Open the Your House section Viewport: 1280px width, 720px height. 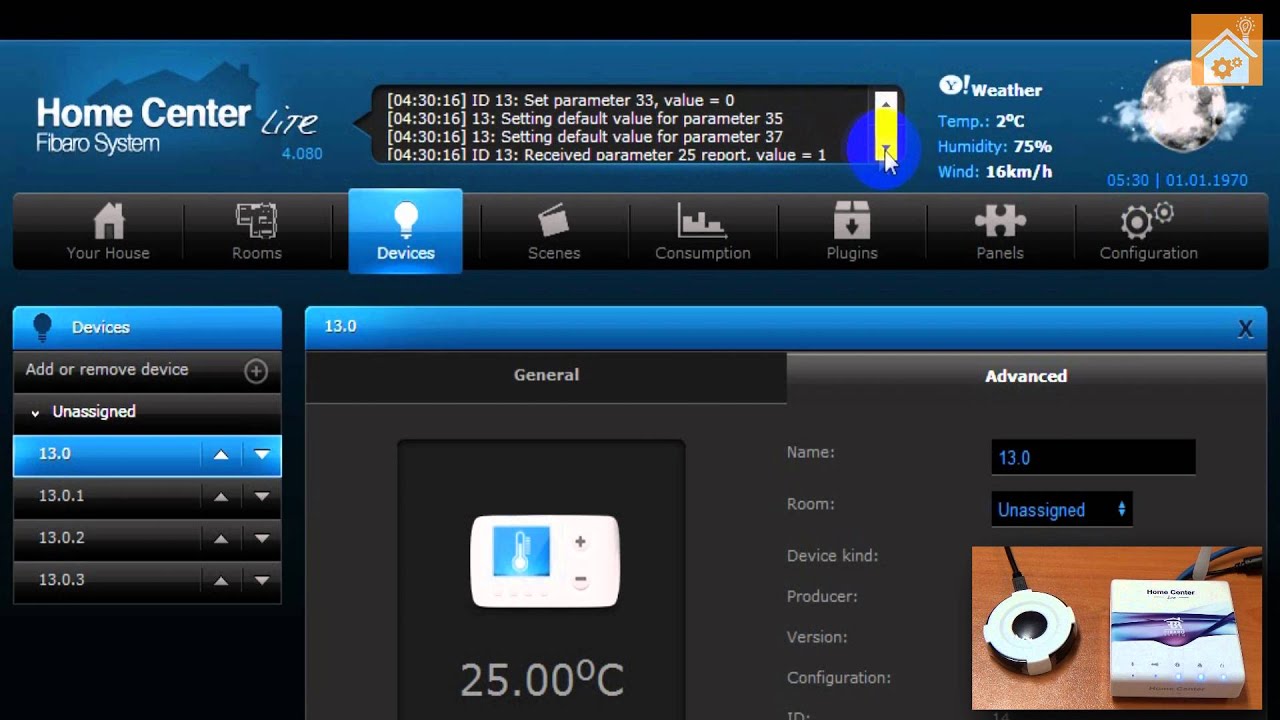(108, 232)
